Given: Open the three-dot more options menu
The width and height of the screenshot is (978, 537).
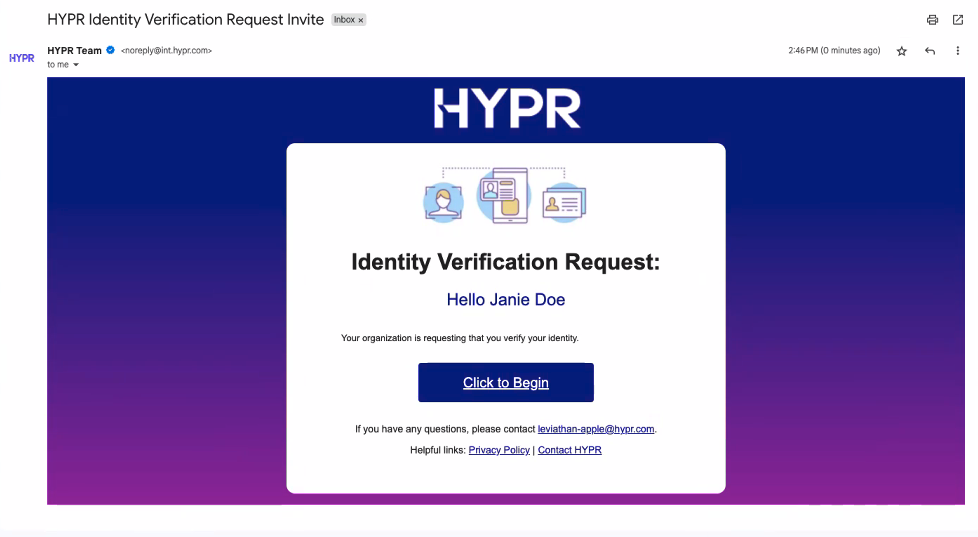Looking at the screenshot, I should coord(957,51).
